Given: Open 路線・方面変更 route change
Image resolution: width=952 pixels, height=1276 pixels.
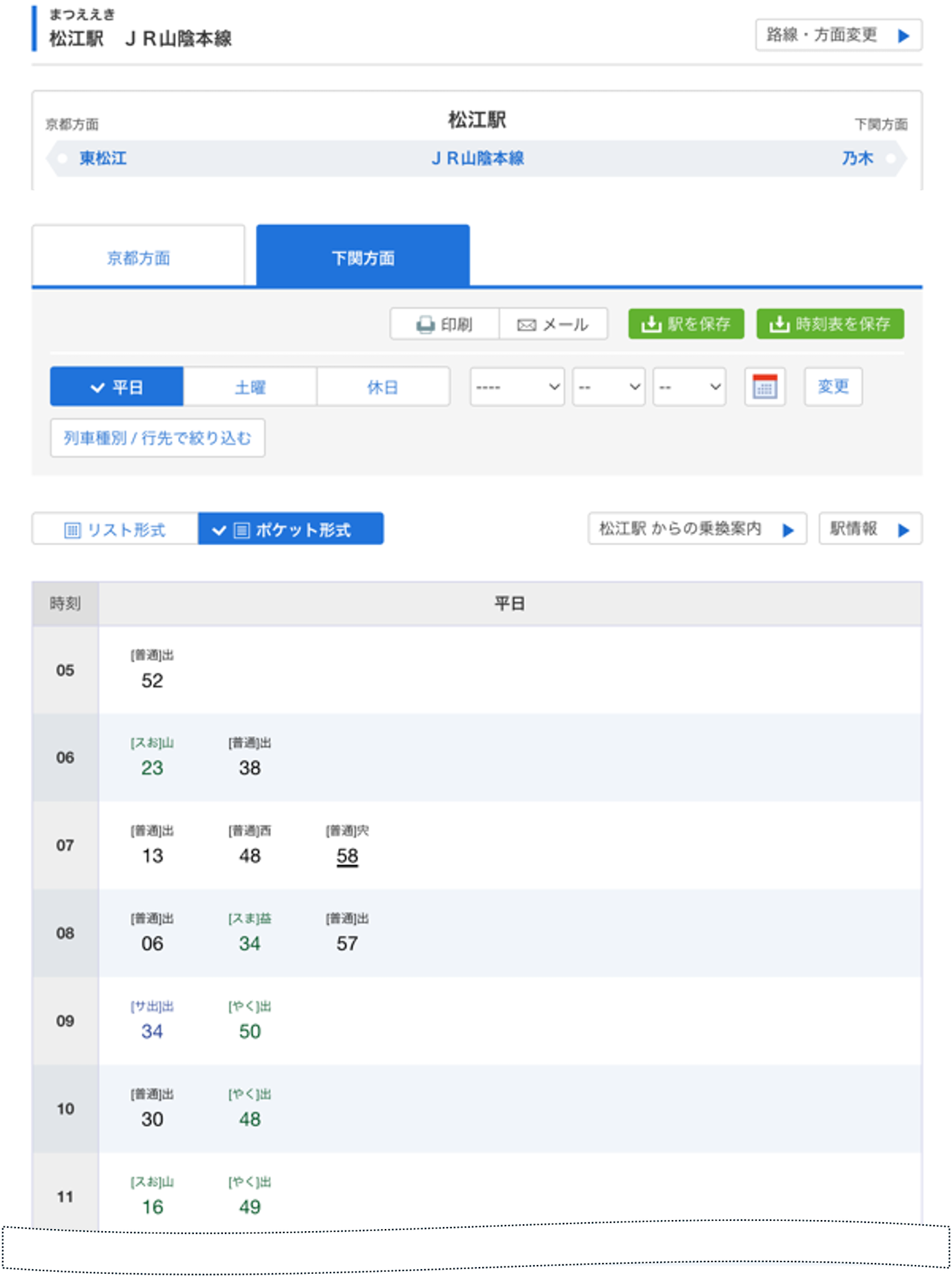Looking at the screenshot, I should pyautogui.click(x=839, y=35).
